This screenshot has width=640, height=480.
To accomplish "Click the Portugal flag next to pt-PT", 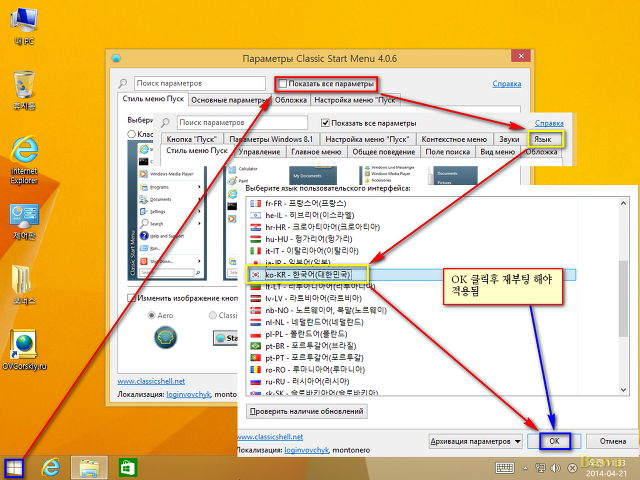I will [256, 358].
